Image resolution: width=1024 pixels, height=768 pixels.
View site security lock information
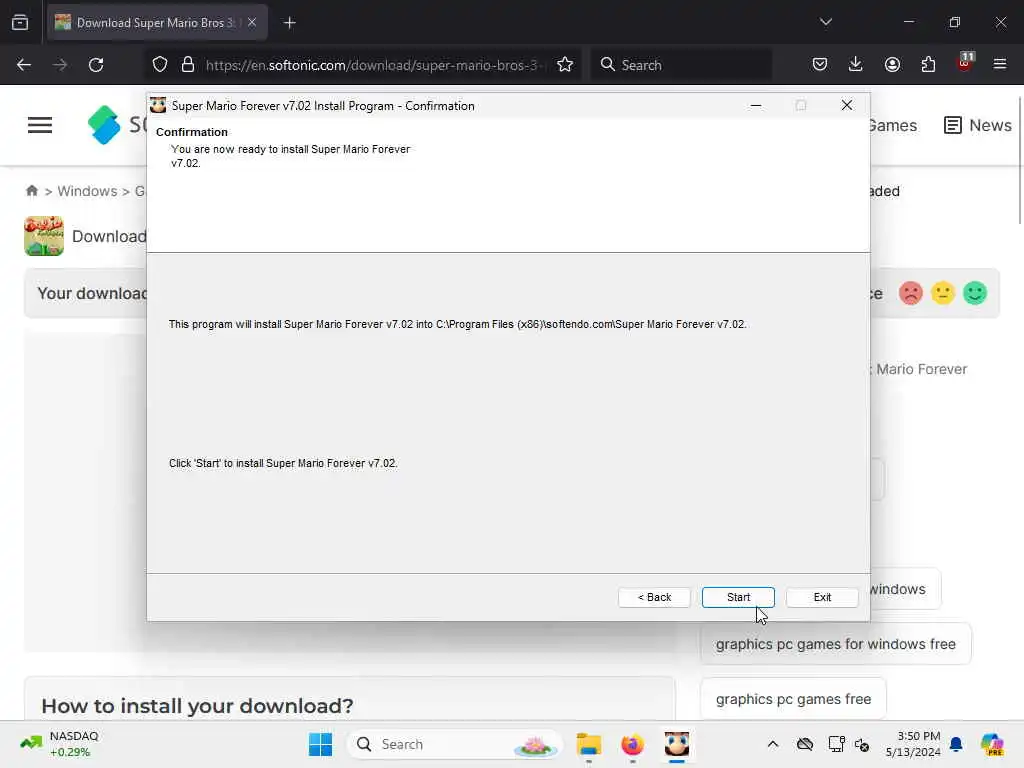click(x=188, y=65)
